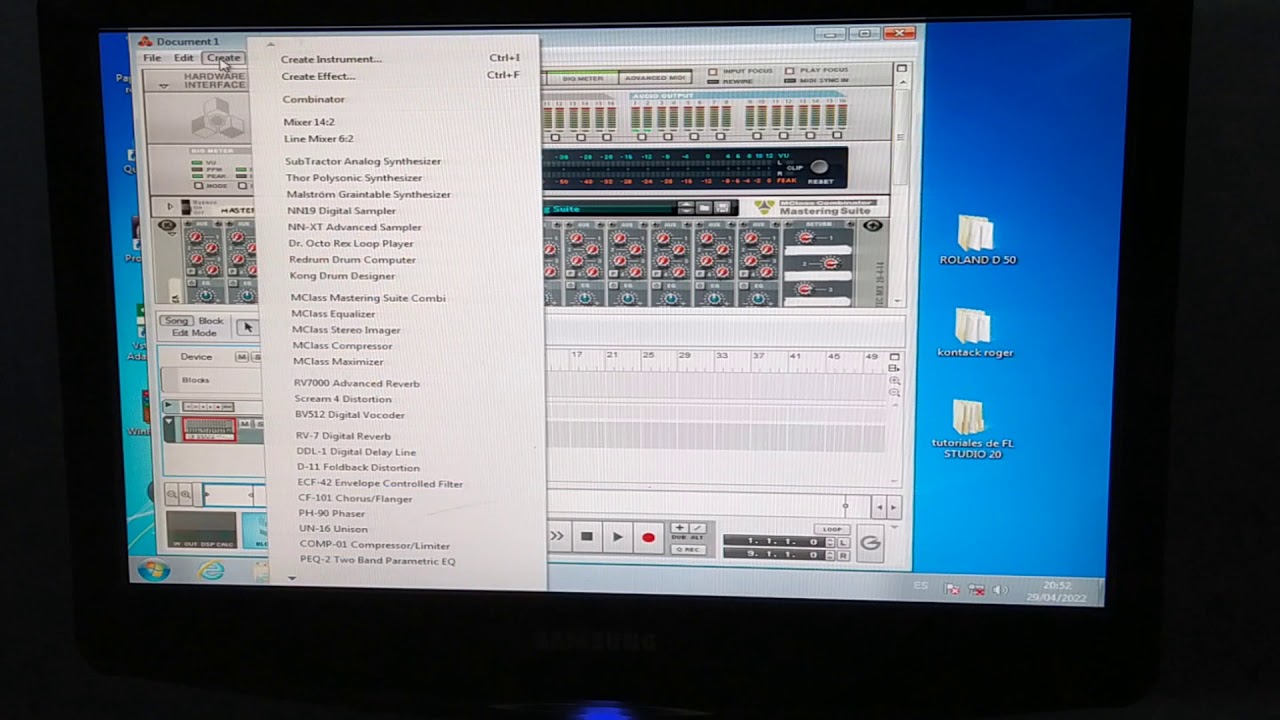1280x720 pixels.
Task: Launch Internet Explorer from the taskbar
Action: (211, 570)
